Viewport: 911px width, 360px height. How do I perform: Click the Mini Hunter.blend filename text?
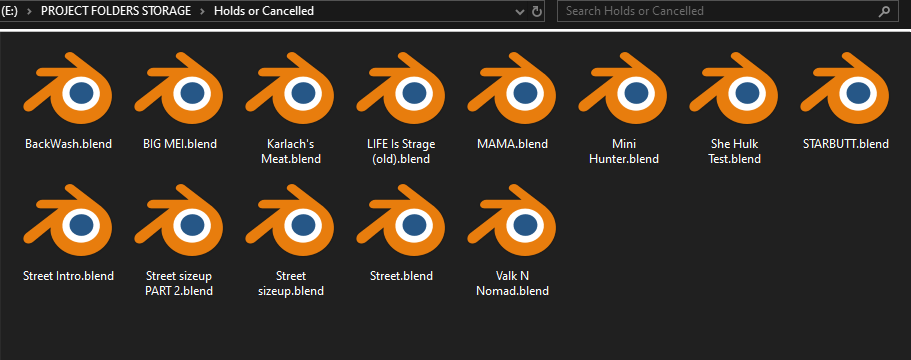(x=623, y=151)
